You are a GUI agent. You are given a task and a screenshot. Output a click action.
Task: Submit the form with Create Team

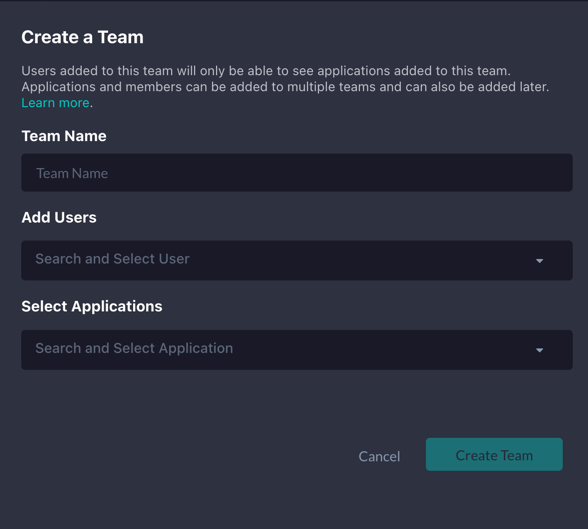(x=494, y=454)
